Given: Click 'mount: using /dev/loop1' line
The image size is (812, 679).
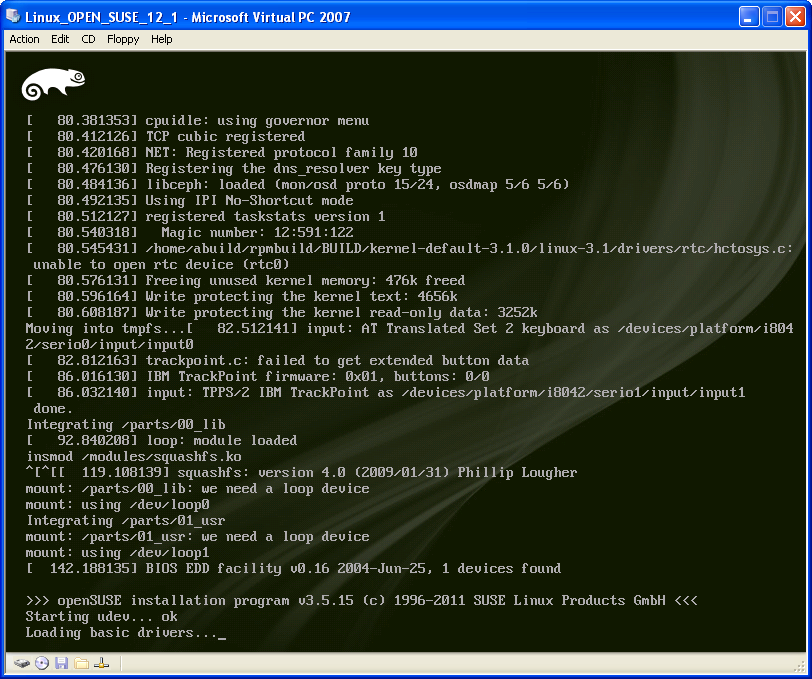Looking at the screenshot, I should tap(118, 554).
